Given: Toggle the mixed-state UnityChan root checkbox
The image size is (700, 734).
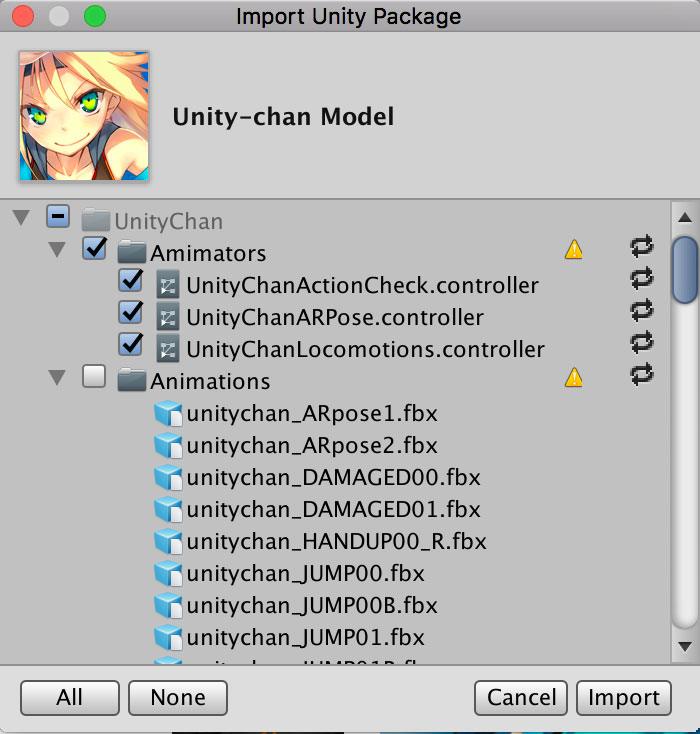Looking at the screenshot, I should coord(58,216).
